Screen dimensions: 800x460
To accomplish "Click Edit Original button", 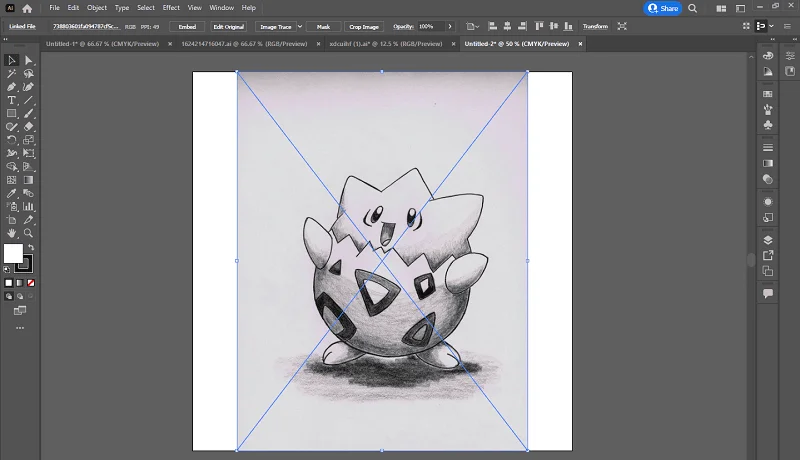I will [229, 27].
